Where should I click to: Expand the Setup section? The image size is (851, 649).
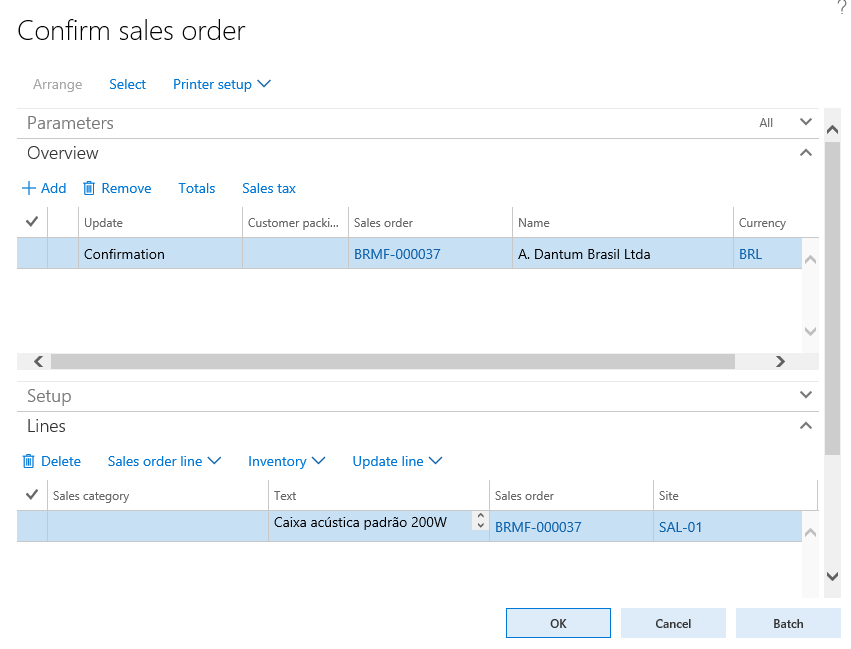pos(806,395)
